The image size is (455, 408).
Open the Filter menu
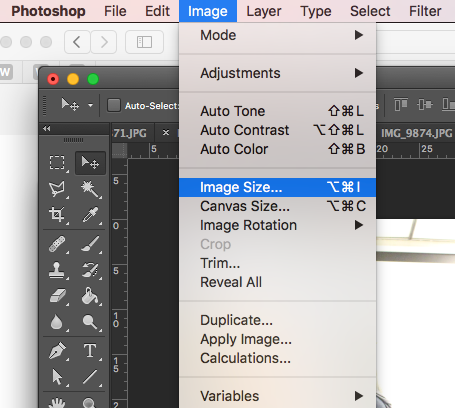[425, 11]
